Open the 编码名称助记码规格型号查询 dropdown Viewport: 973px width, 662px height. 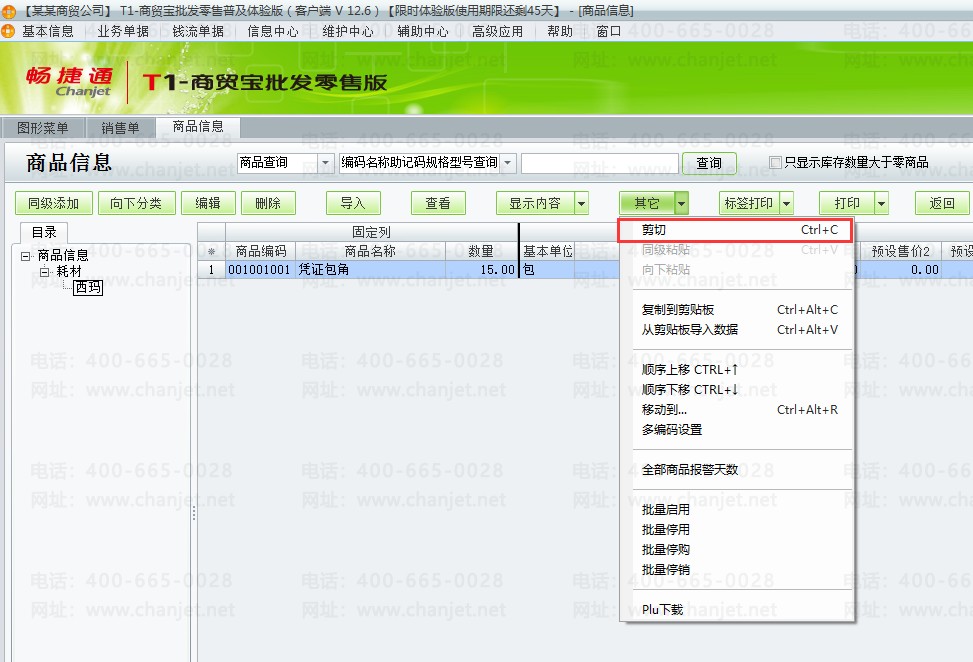[x=508, y=163]
